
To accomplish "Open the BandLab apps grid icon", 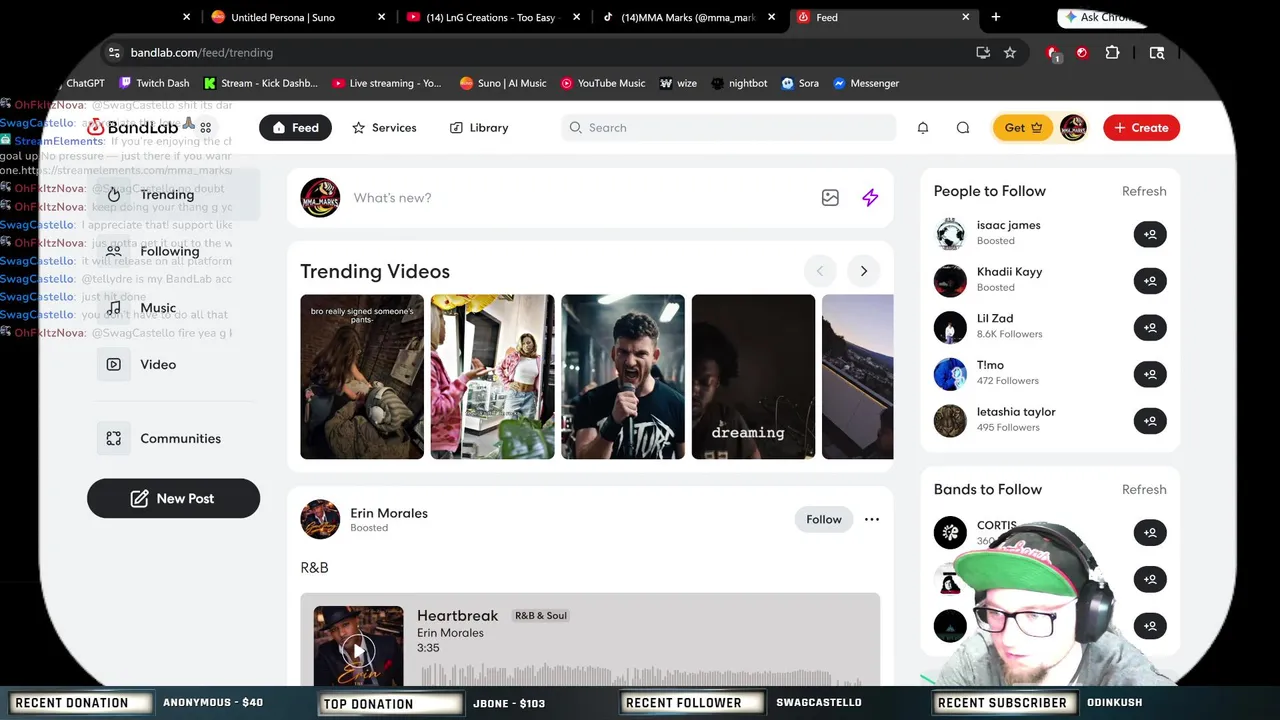I will coord(206,128).
